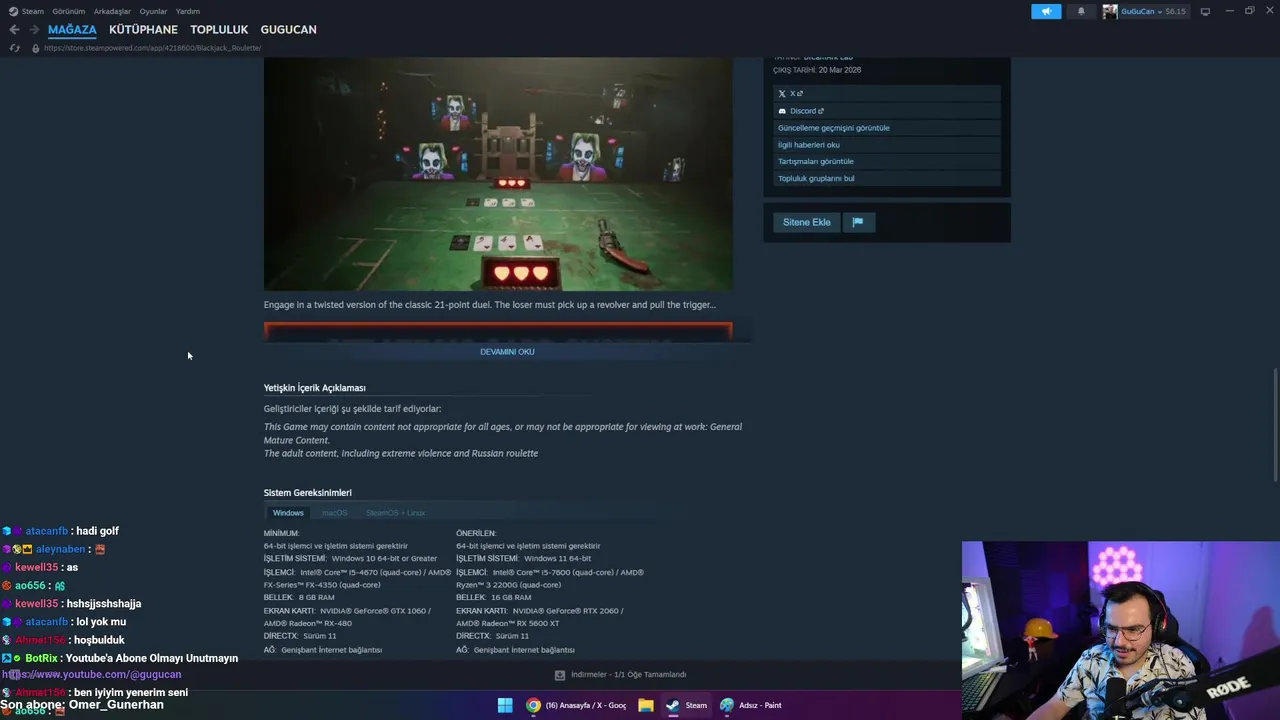The image size is (1280, 720).
Task: Click the MİNİMUM requirements heading
Action: (282, 533)
